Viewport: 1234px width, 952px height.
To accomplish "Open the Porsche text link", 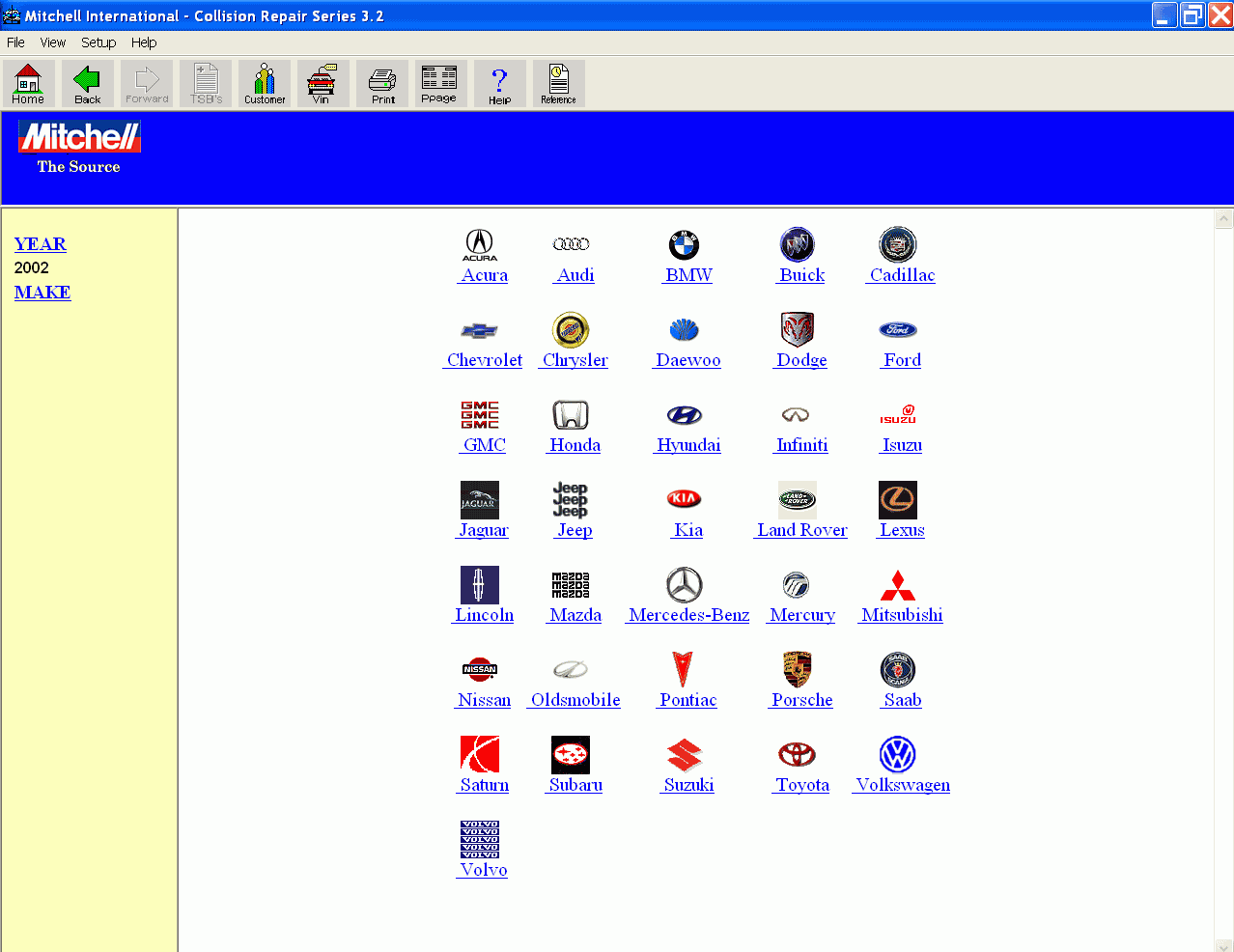I will (x=801, y=700).
